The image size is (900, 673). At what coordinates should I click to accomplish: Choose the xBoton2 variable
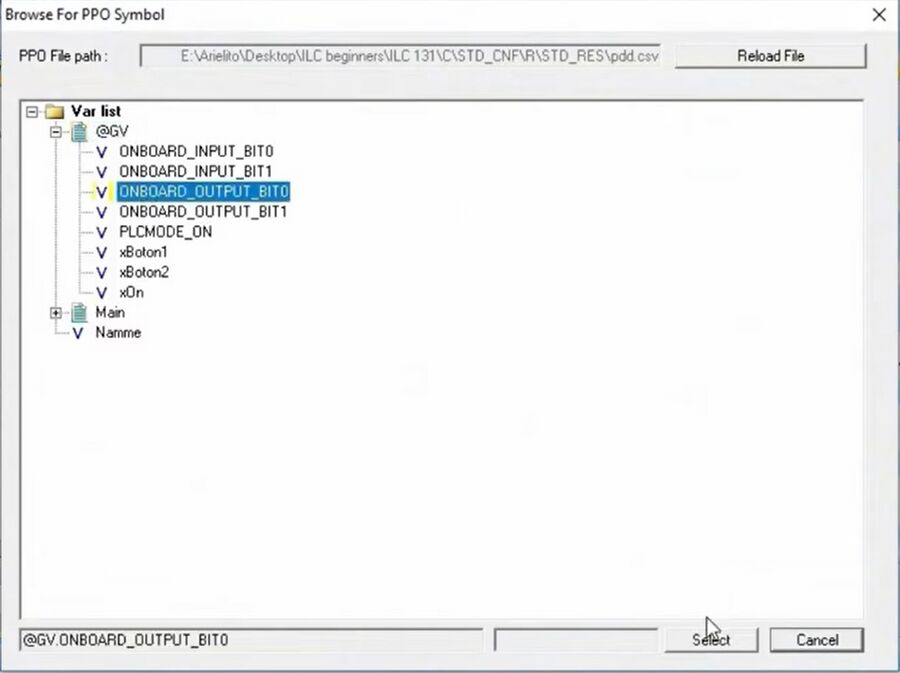tap(144, 272)
